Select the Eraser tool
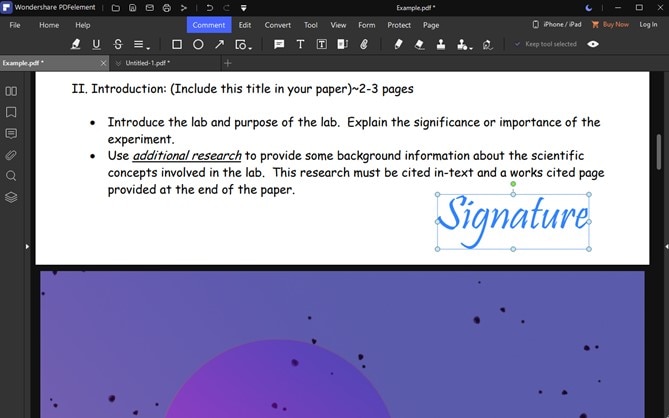Viewport: 669px width, 418px height. point(419,44)
